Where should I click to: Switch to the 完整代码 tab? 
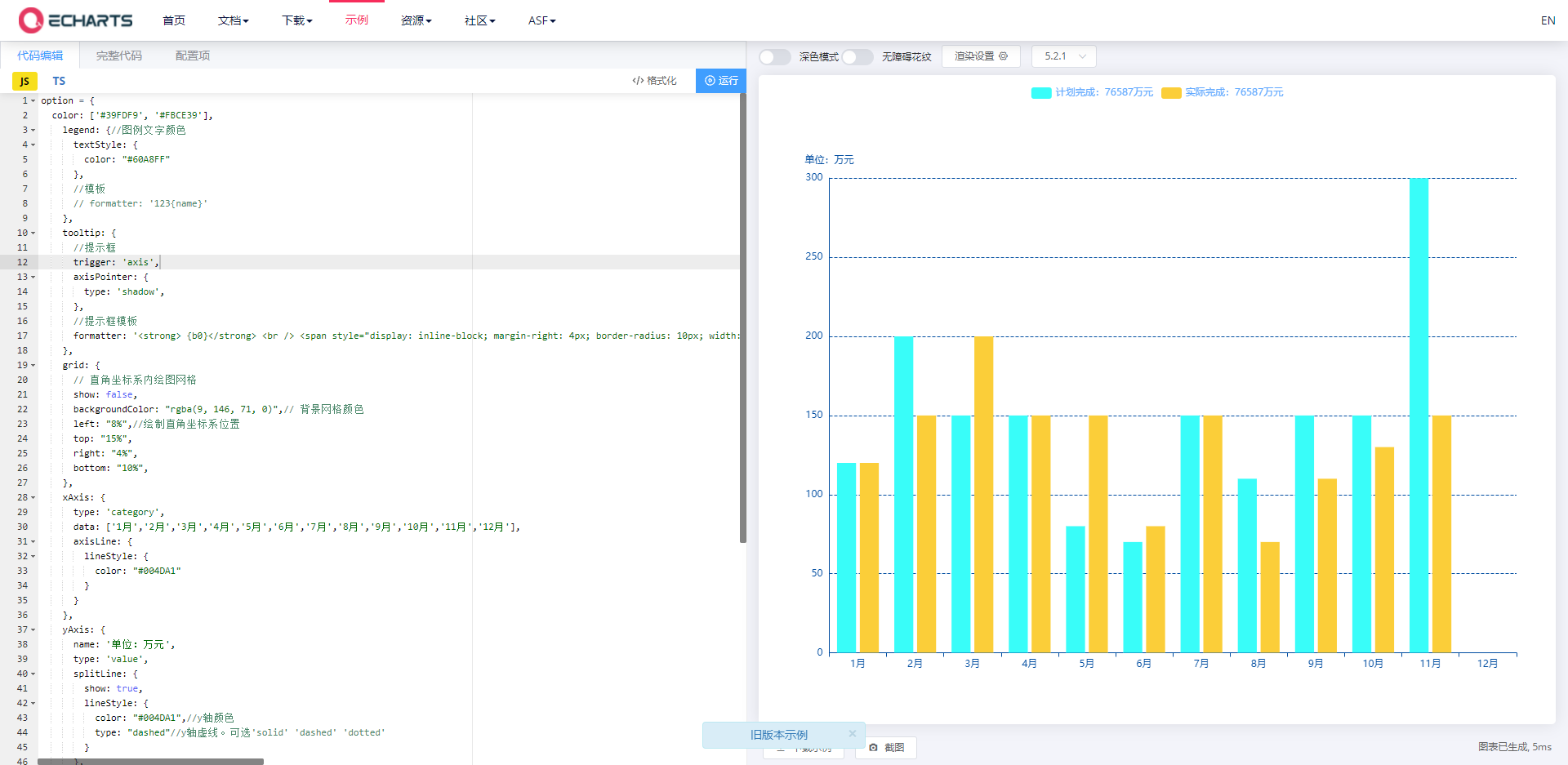(x=119, y=55)
